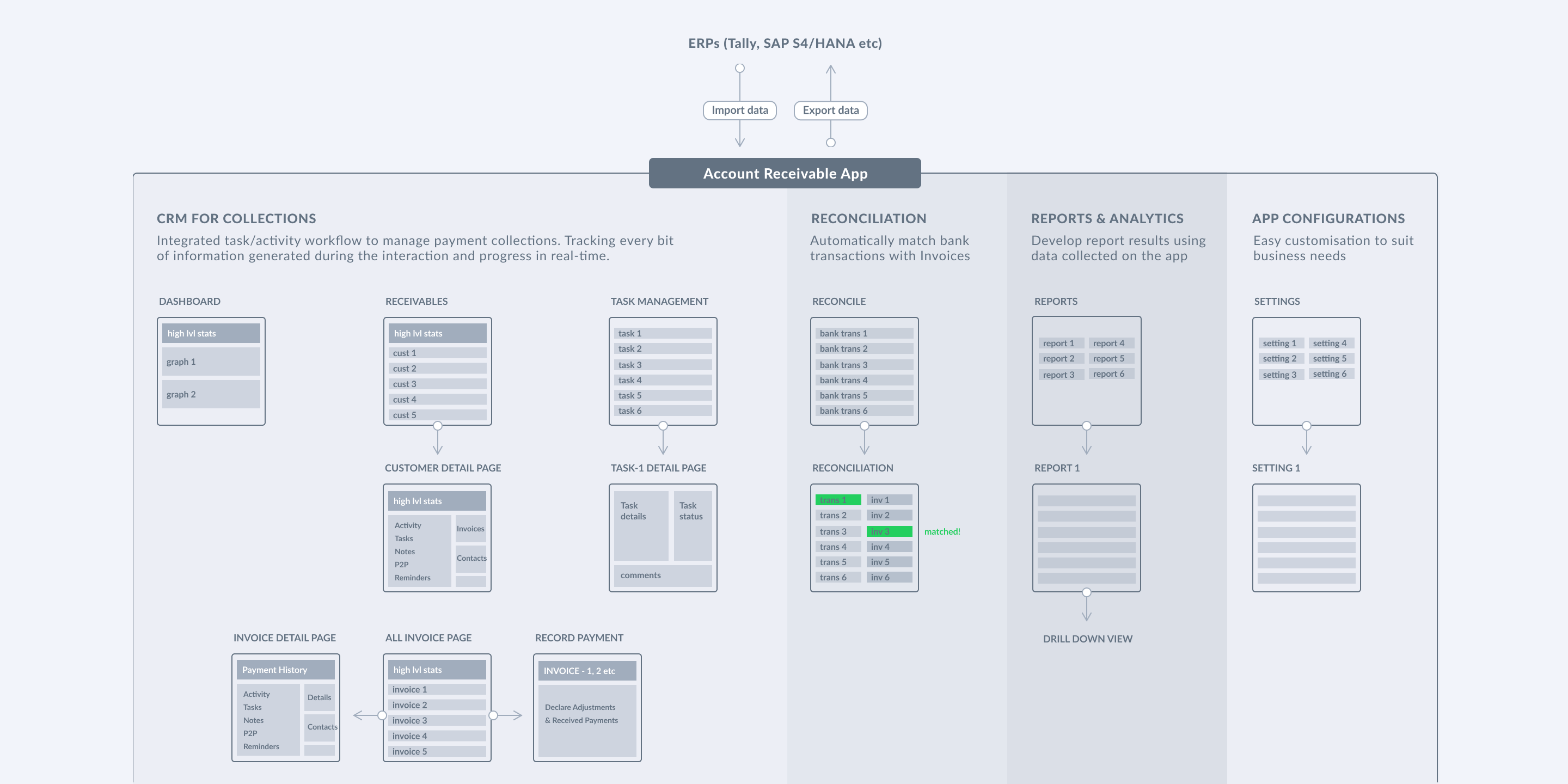Select task 6 row in Task Management

[x=663, y=411]
